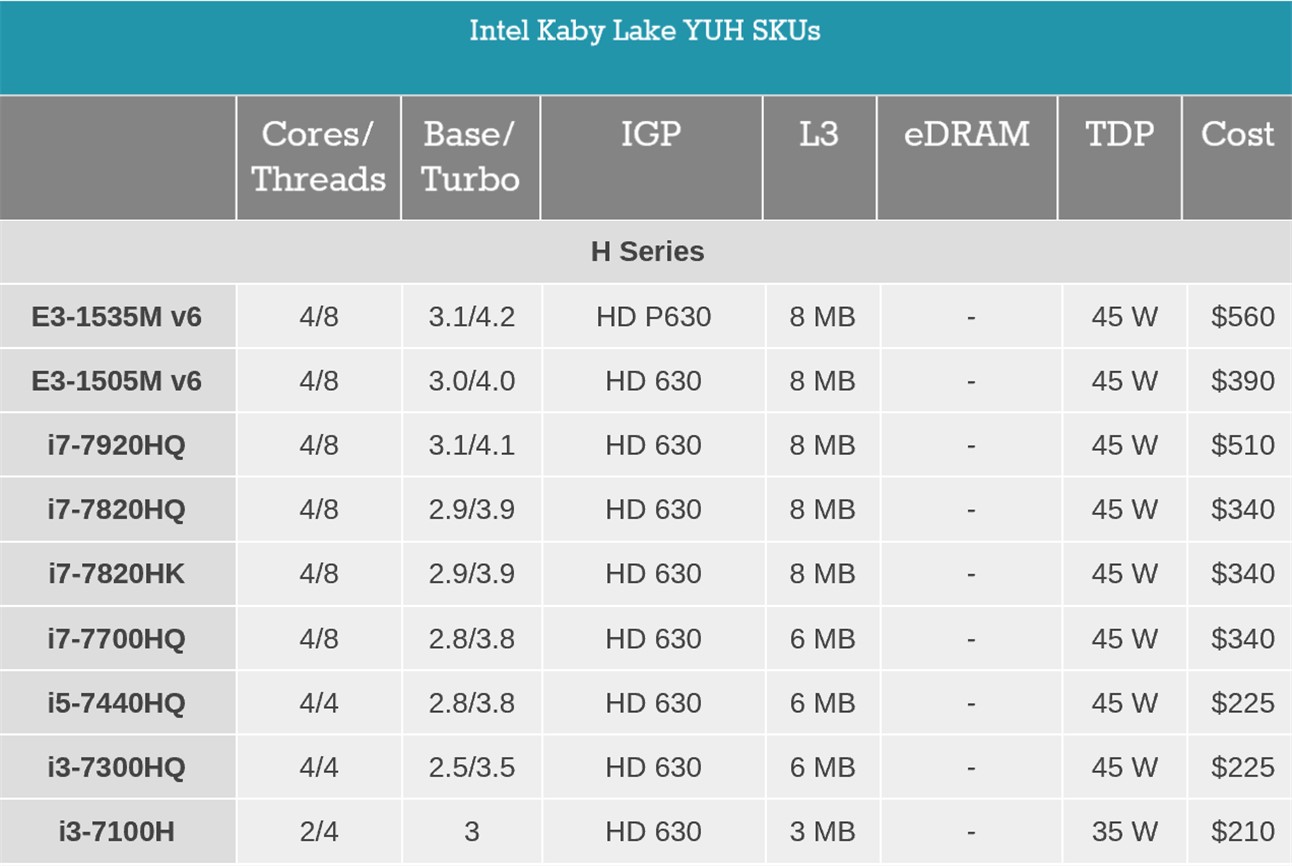
Task: Select the eDRAM column header
Action: (x=966, y=157)
